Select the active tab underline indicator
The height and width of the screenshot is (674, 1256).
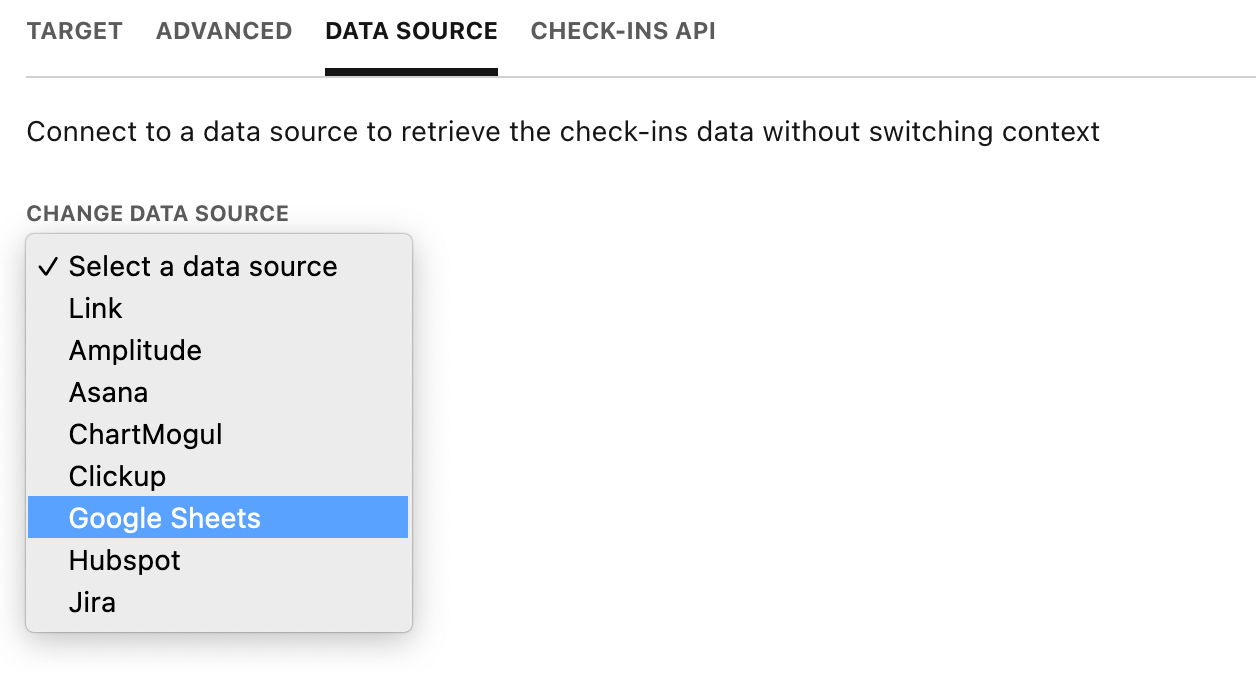tap(411, 68)
